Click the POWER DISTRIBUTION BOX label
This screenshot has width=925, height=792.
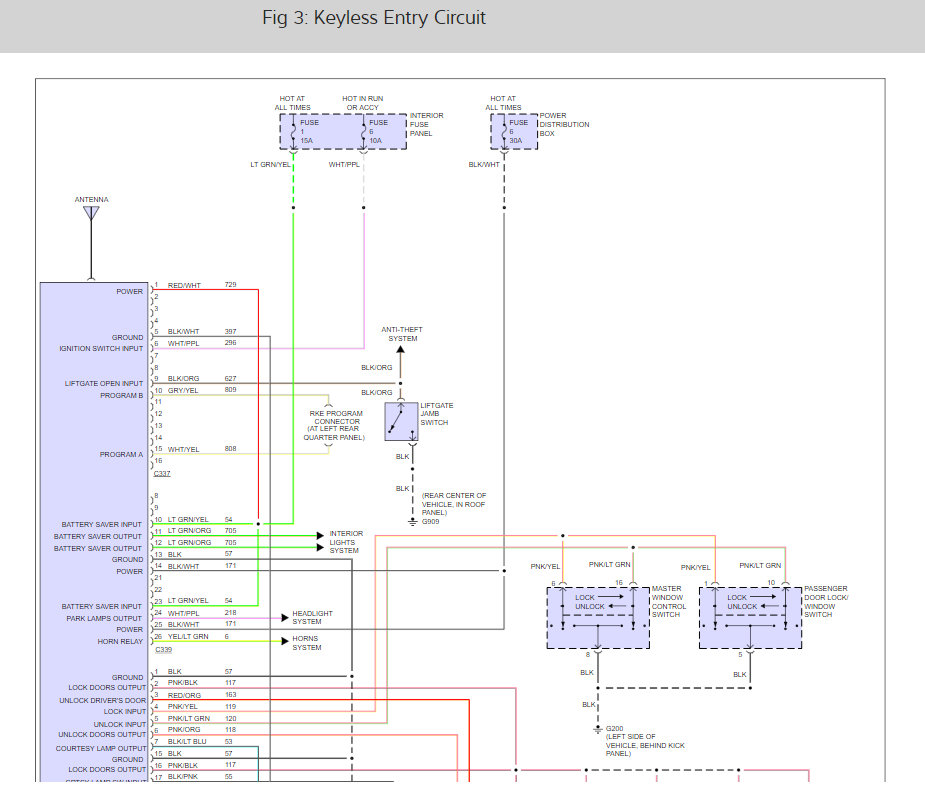pos(564,124)
